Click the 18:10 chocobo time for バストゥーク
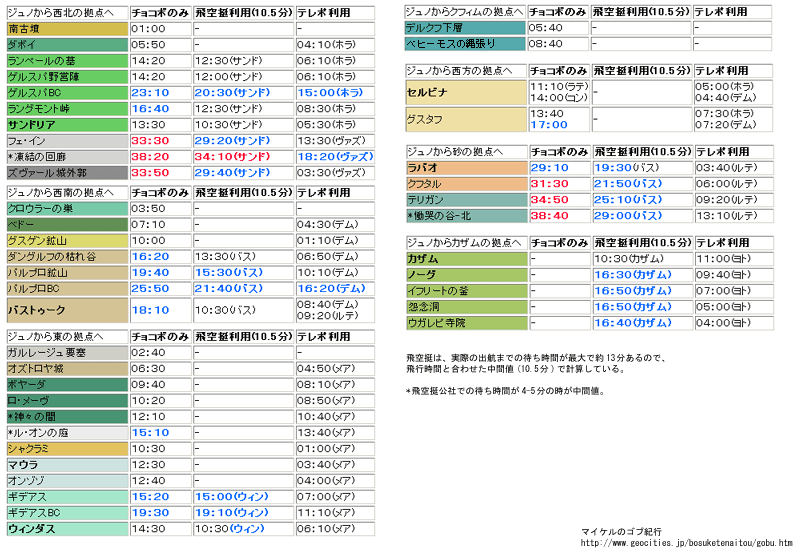The width and height of the screenshot is (800, 552). [x=150, y=310]
